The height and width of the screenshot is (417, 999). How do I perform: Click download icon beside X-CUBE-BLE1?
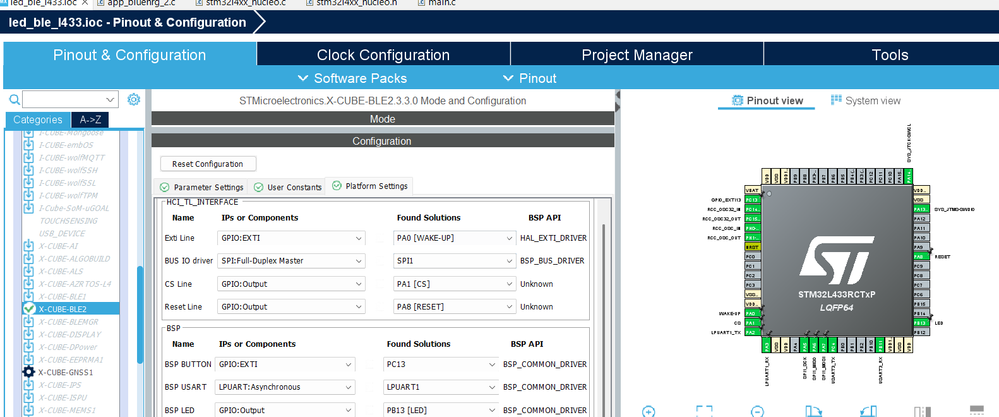(x=29, y=297)
